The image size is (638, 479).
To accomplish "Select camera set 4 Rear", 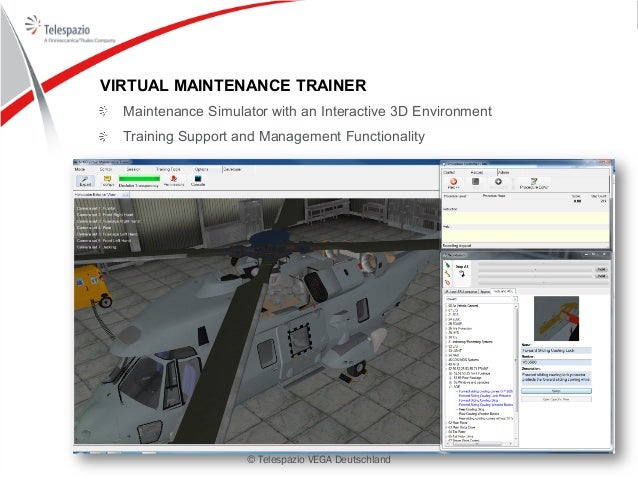I will coord(94,228).
